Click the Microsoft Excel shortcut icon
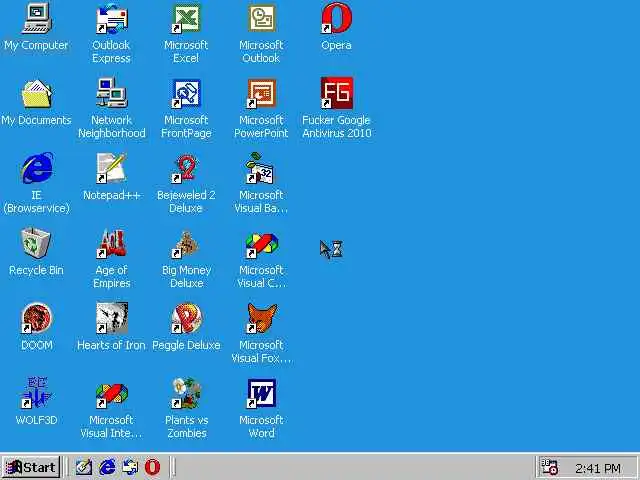The image size is (640, 480). 186,18
